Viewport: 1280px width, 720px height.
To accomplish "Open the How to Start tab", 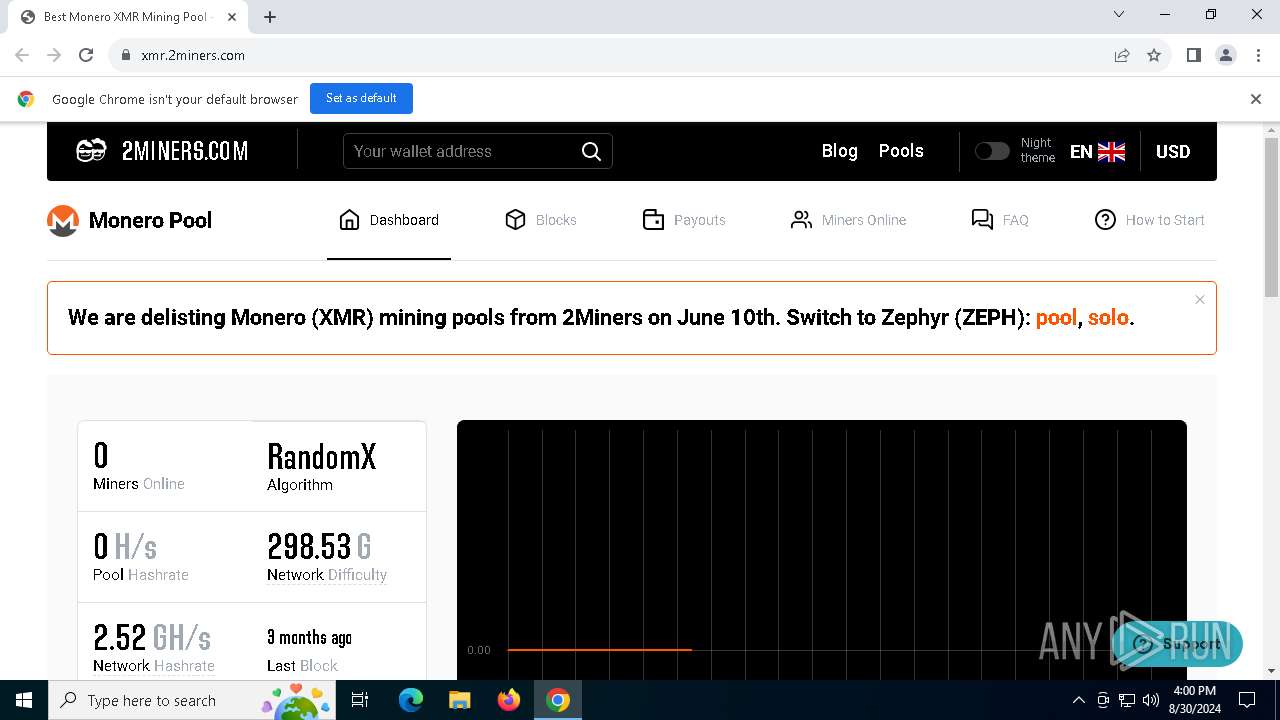I will (1149, 220).
